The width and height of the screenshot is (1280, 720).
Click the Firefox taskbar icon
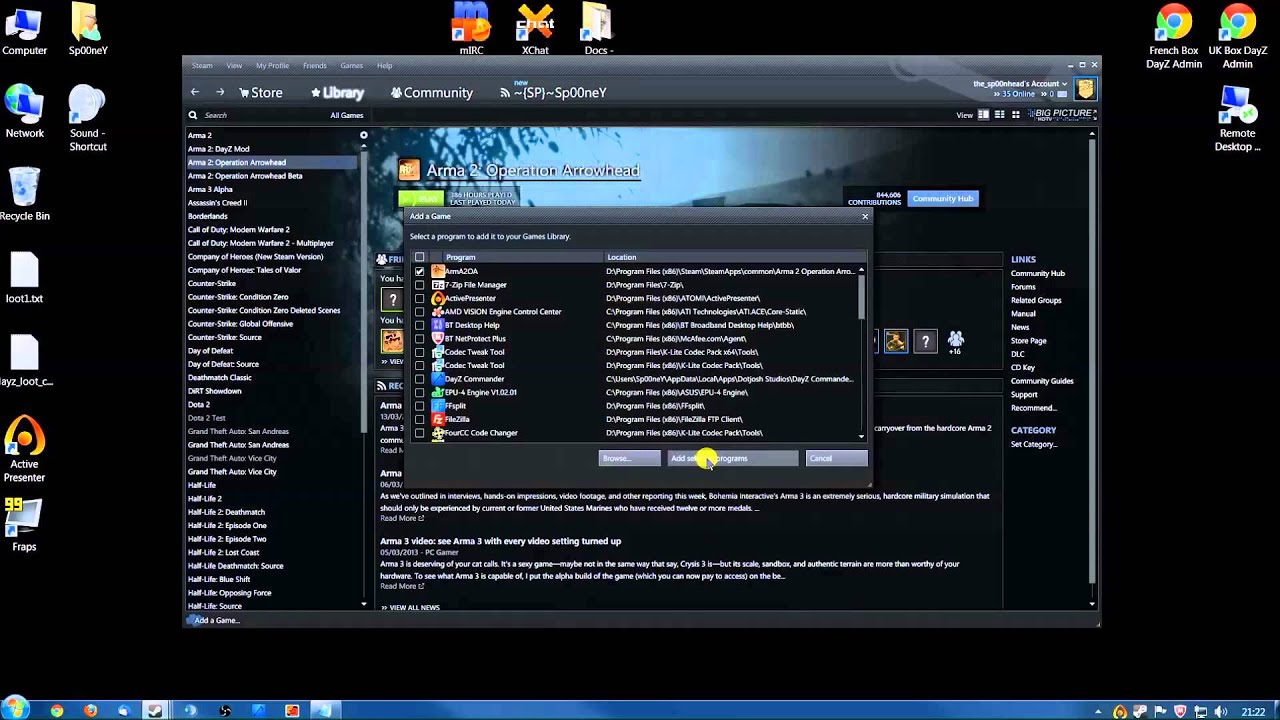[x=90, y=711]
